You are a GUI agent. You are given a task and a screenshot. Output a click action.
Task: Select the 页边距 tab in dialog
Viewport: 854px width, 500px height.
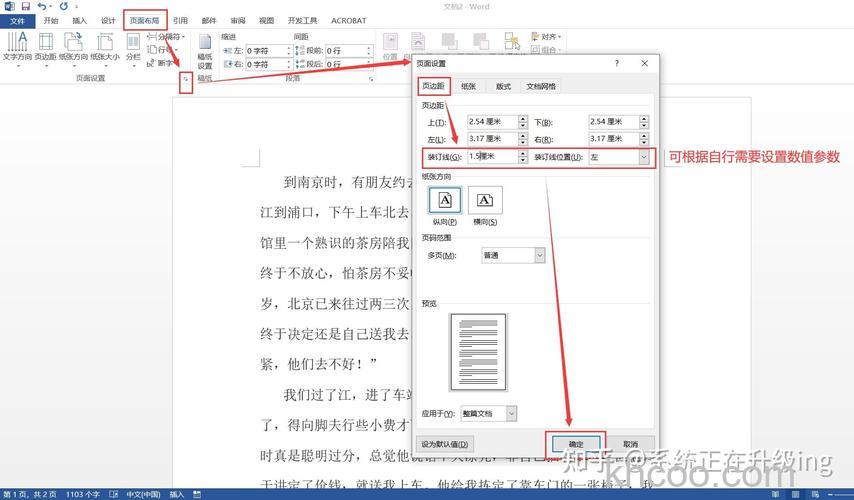click(434, 86)
